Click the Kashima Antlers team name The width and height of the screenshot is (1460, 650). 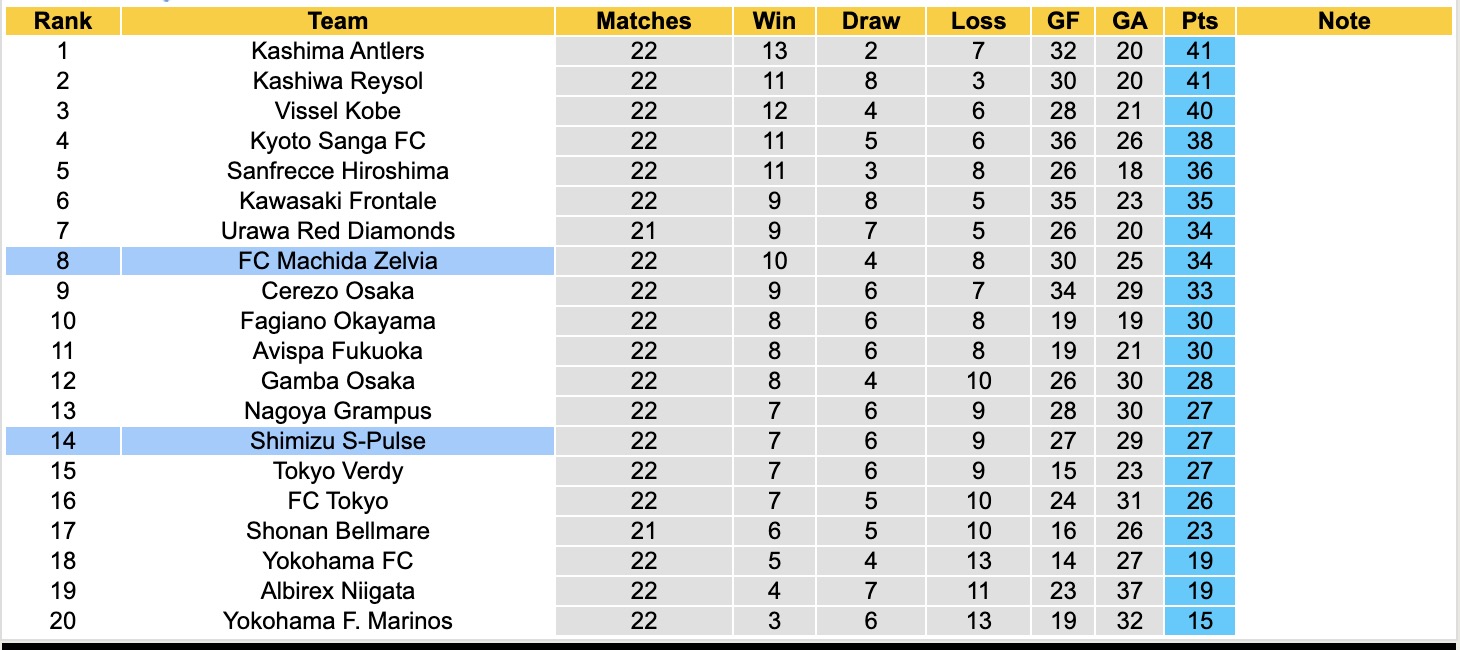tap(338, 51)
